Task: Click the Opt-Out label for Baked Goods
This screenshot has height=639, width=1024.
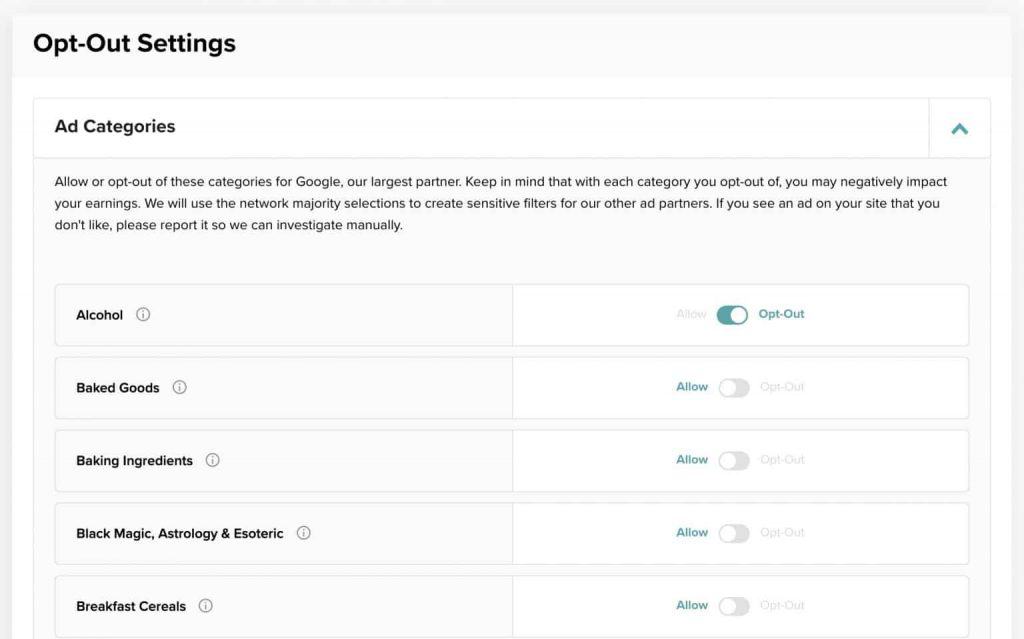Action: click(x=782, y=387)
